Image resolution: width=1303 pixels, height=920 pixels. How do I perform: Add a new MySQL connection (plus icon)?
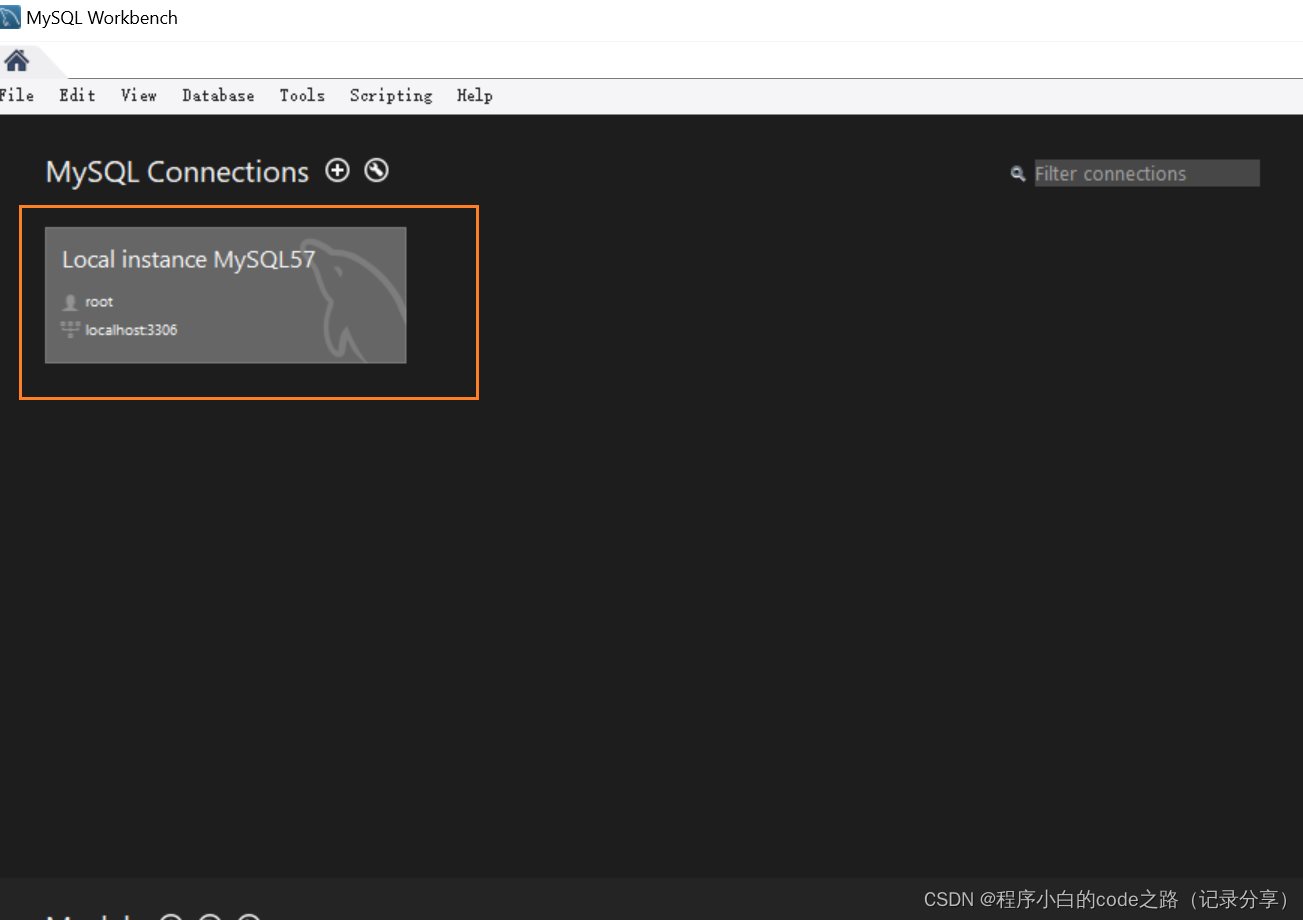click(x=338, y=171)
